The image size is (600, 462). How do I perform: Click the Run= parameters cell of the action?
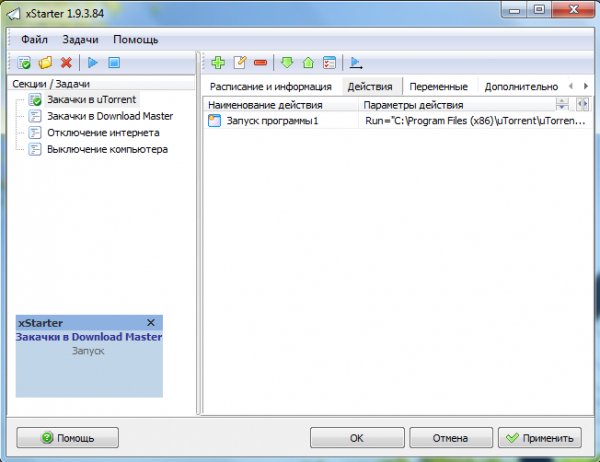coord(475,121)
